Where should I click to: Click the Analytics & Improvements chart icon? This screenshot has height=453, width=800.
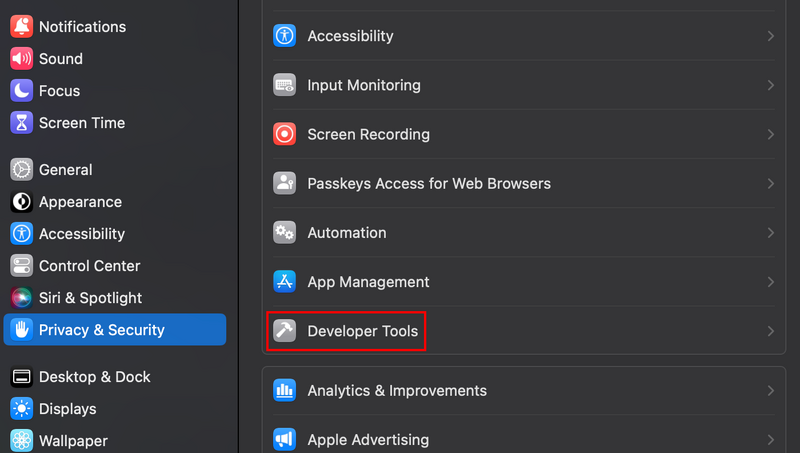click(x=284, y=390)
